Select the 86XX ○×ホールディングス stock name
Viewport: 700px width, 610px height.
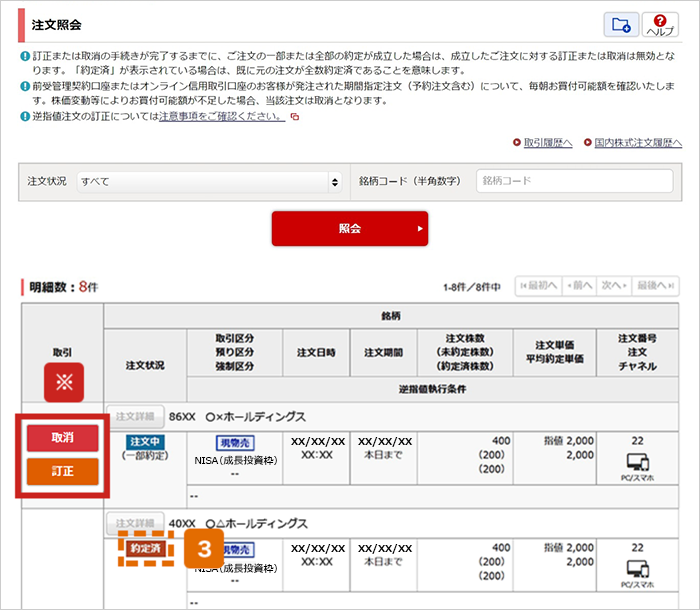237,417
